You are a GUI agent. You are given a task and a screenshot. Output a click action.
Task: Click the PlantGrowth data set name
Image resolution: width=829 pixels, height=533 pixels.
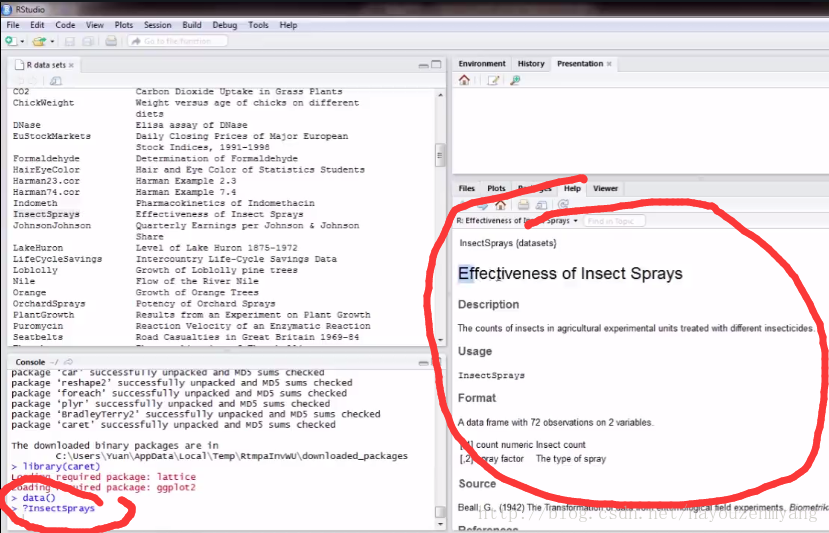click(43, 315)
